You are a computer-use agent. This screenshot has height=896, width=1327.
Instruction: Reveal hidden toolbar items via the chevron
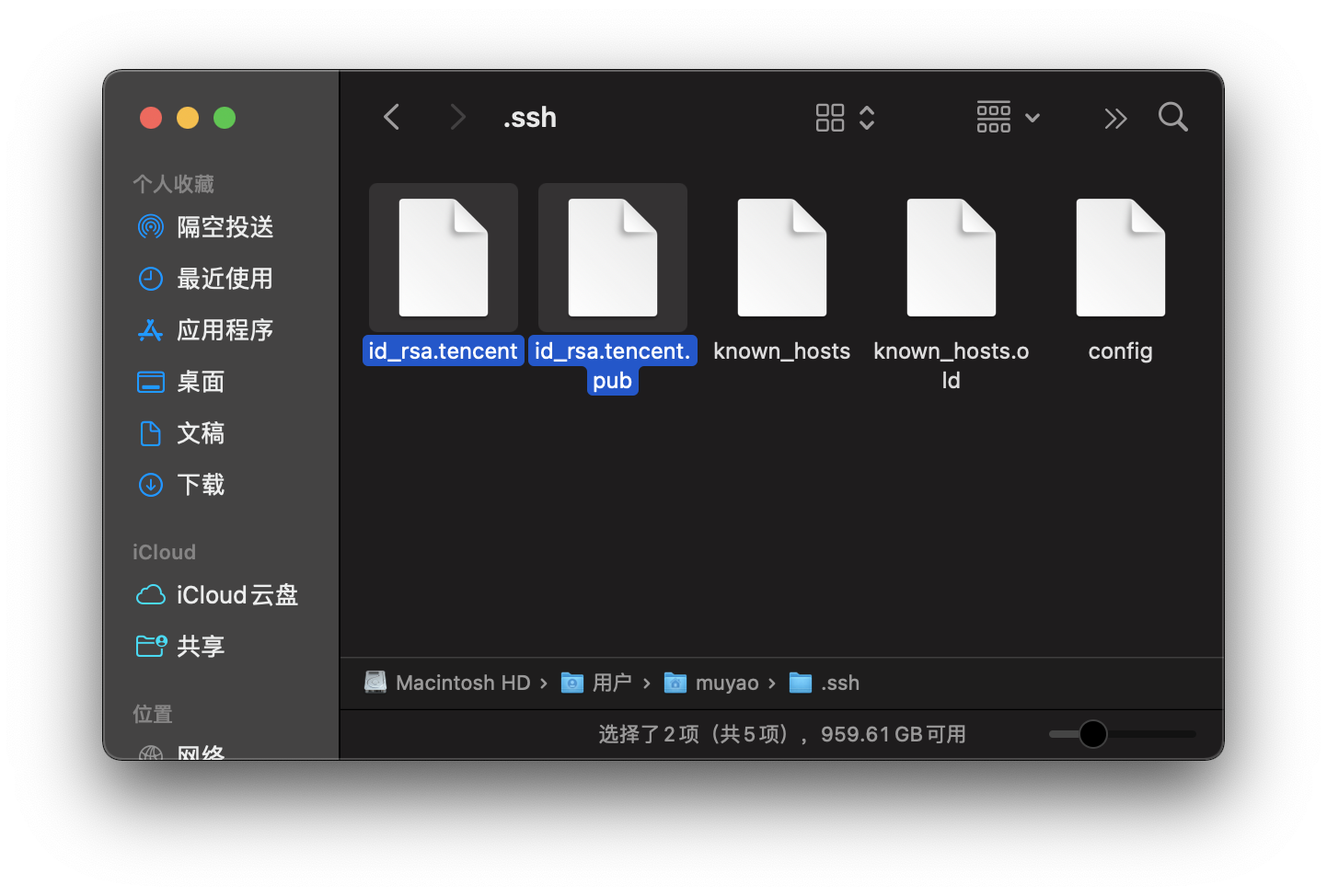point(1115,118)
